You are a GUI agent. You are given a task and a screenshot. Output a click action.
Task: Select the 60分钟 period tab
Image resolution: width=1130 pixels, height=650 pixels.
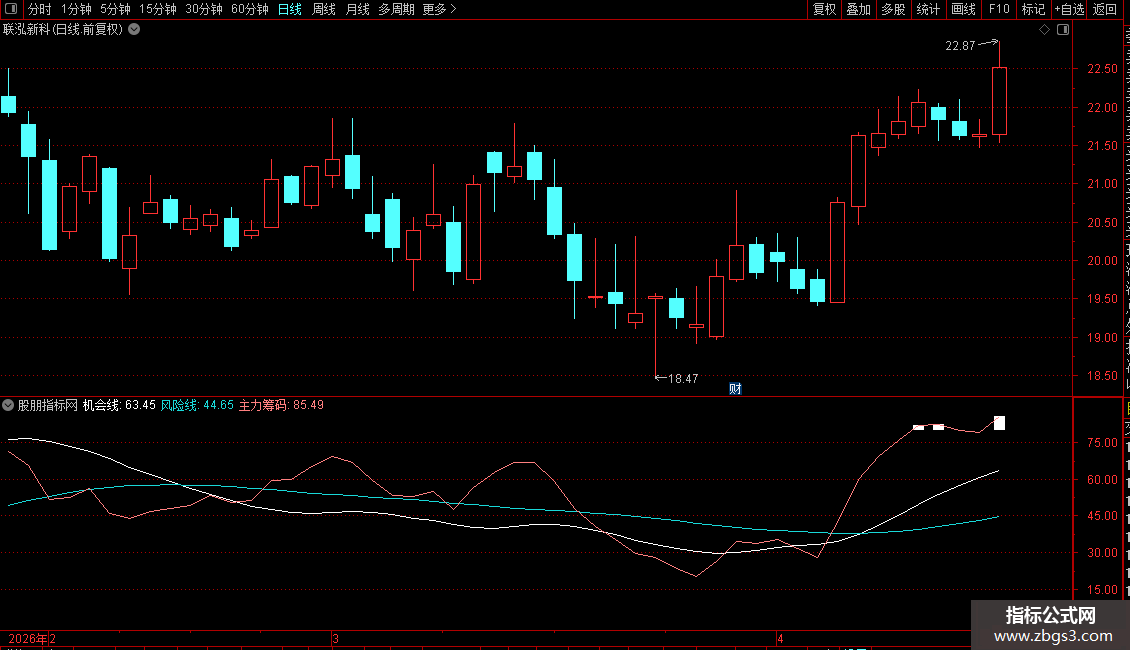250,9
